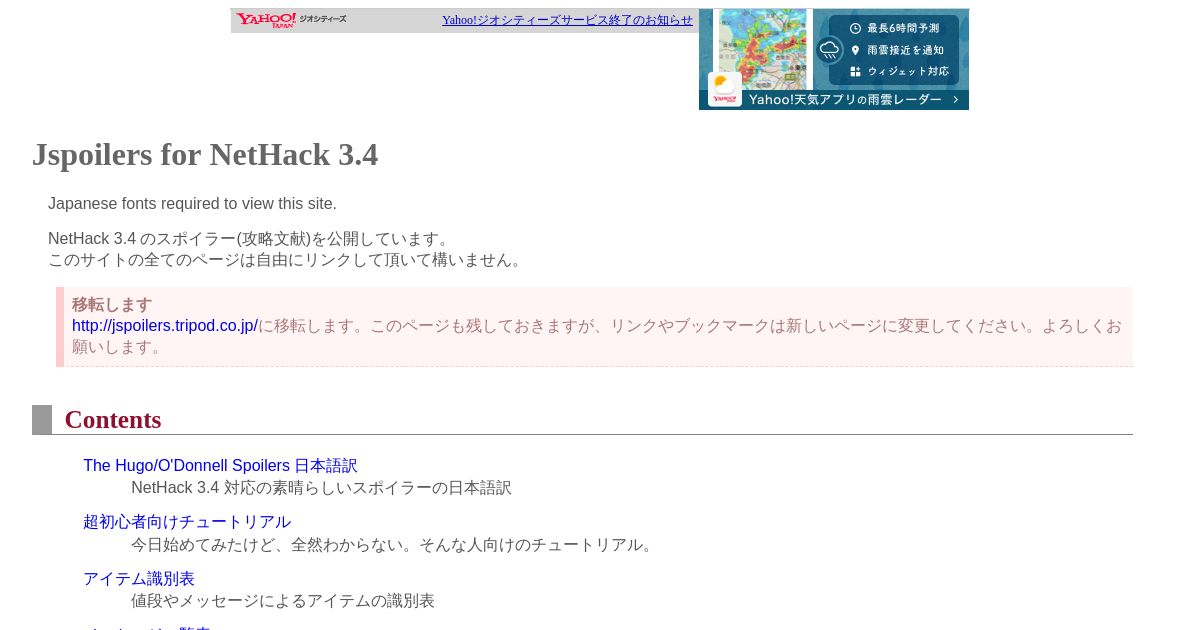Open the Yahoo weather app ad banner
The height and width of the screenshot is (630, 1200).
[x=834, y=59]
